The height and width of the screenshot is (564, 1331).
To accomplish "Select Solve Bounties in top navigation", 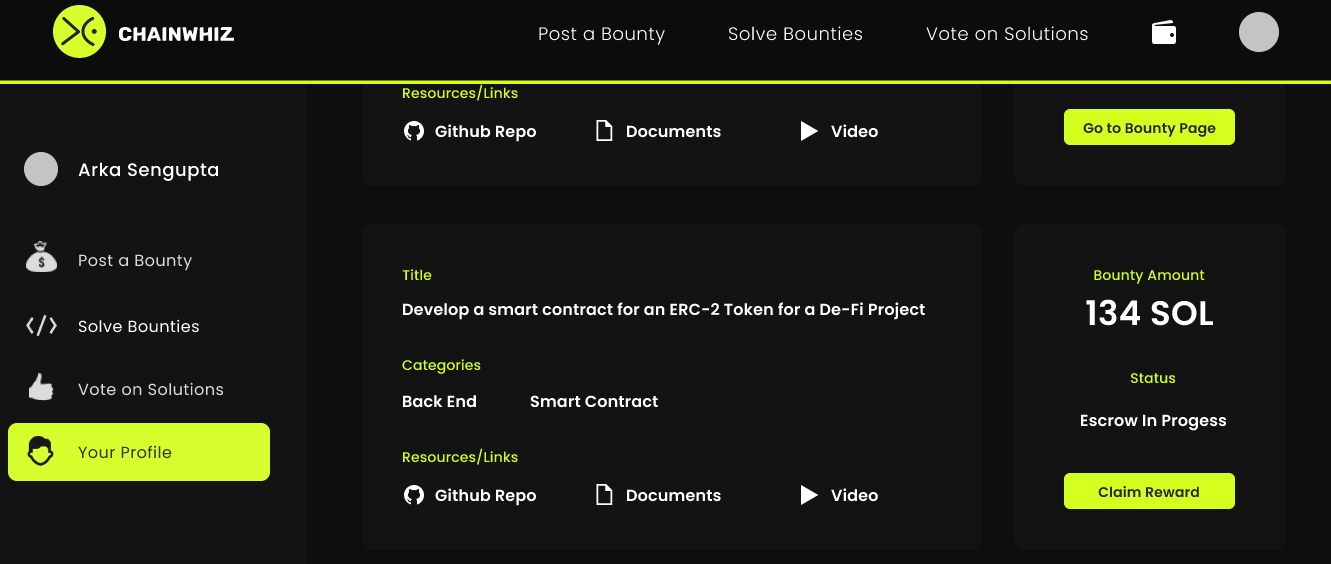I will tap(795, 34).
